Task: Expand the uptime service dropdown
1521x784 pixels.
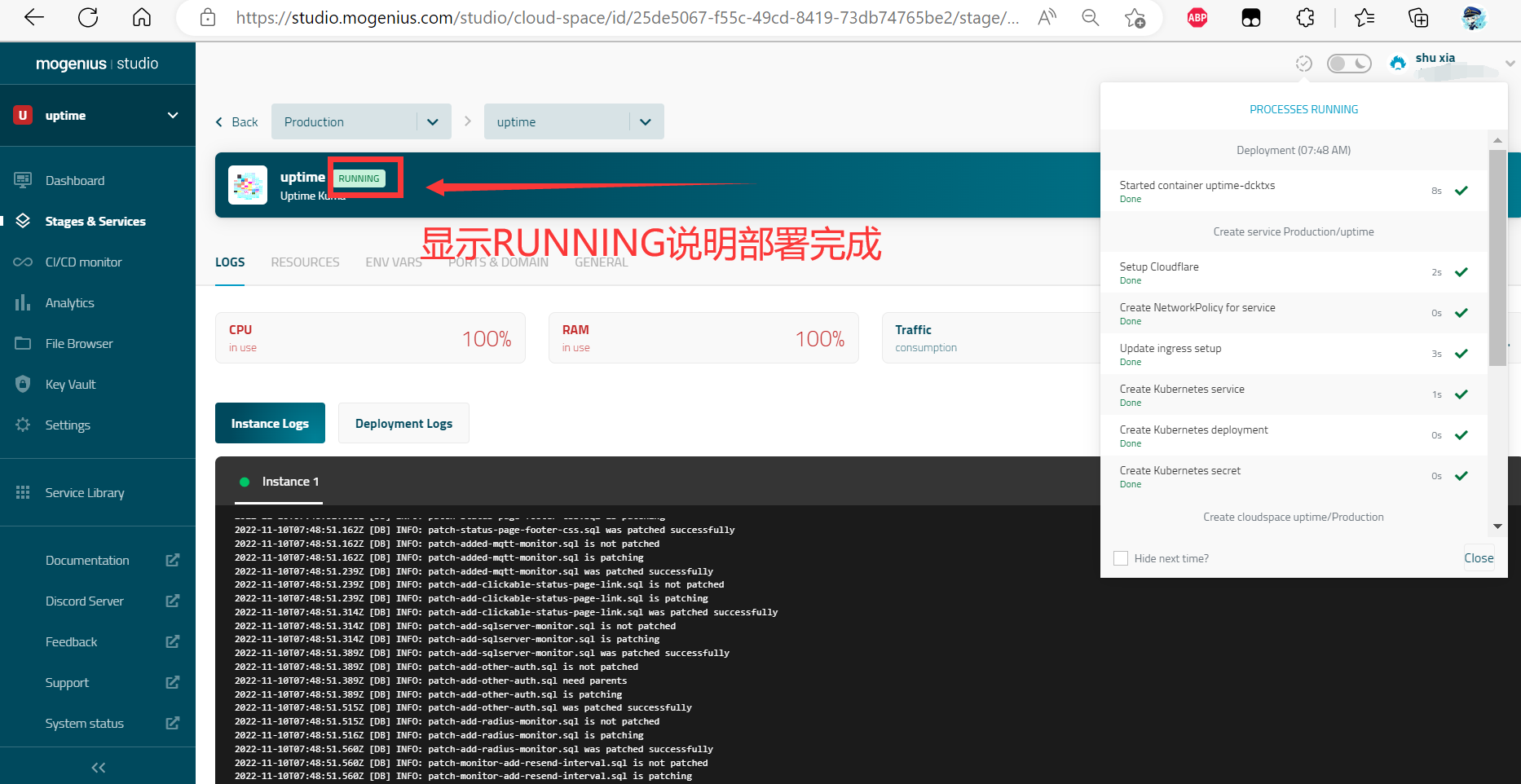Action: pyautogui.click(x=646, y=121)
